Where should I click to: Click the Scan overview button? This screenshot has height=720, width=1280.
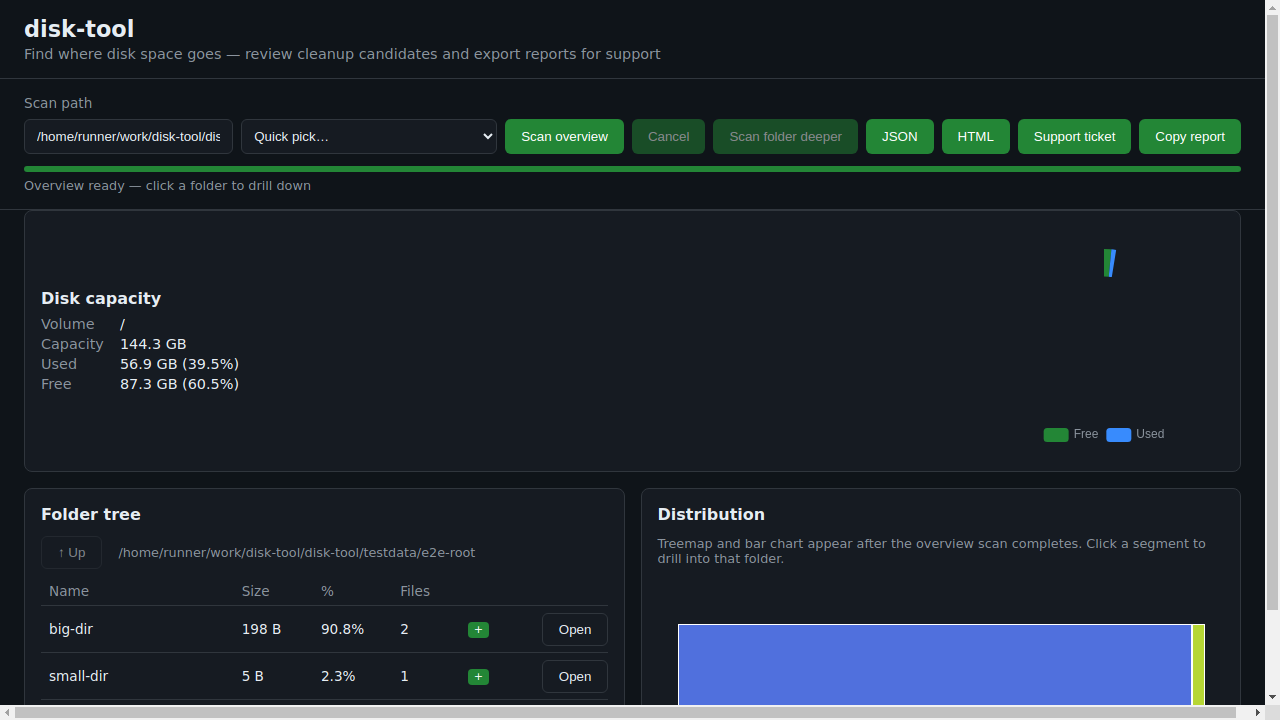coord(564,137)
